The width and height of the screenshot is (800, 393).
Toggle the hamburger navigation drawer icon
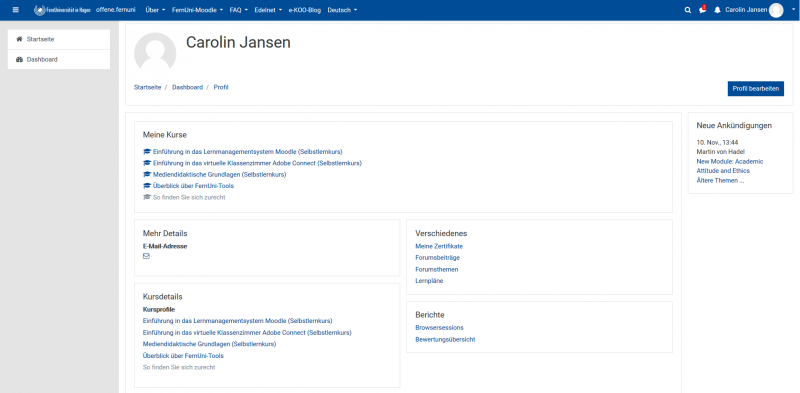[x=15, y=10]
